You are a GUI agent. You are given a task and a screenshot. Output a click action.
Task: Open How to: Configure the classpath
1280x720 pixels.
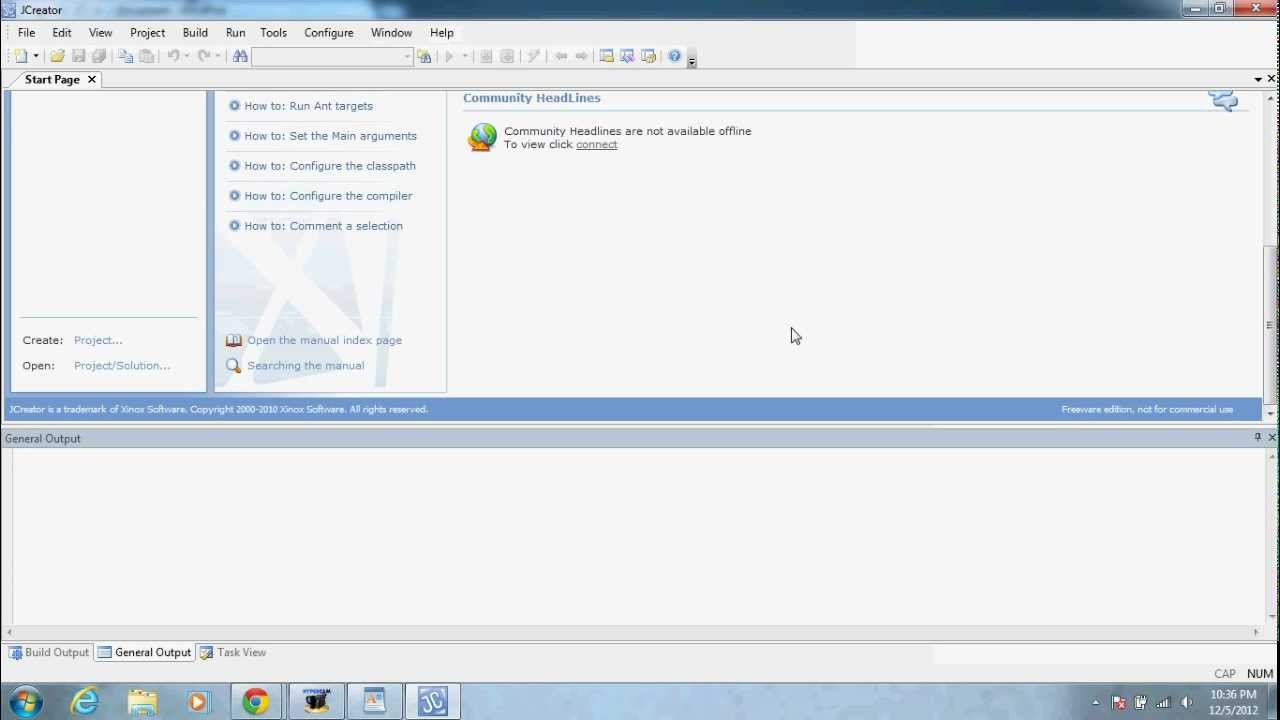coord(330,166)
